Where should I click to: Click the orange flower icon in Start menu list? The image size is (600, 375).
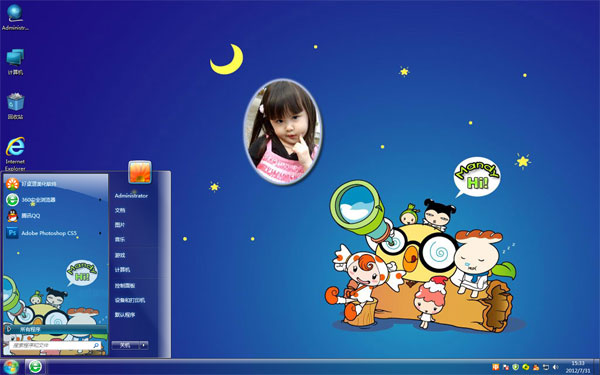(12, 184)
